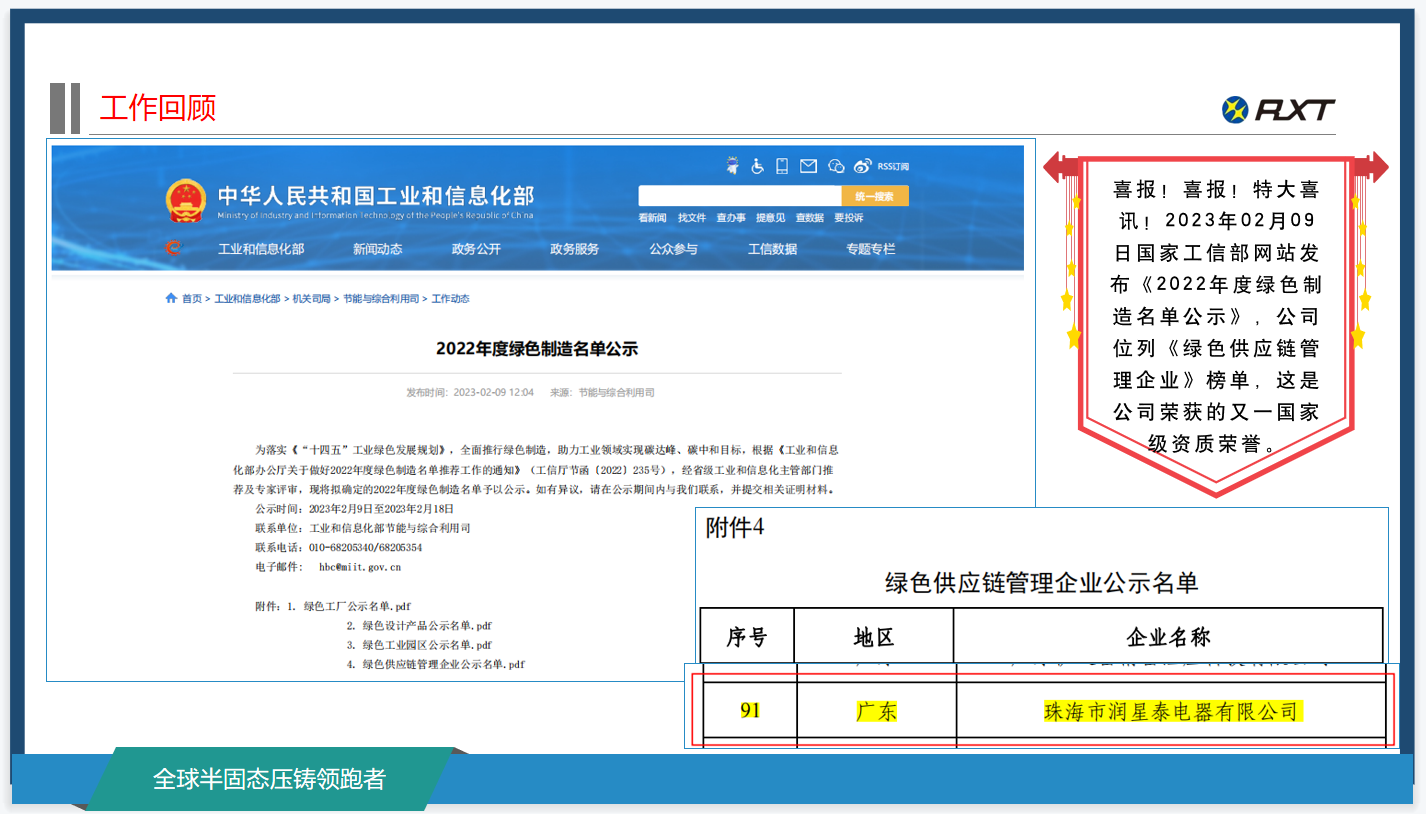Image resolution: width=1426 pixels, height=814 pixels.
Task: Click 工作动态 breadcrumb link
Action: [x=450, y=299]
